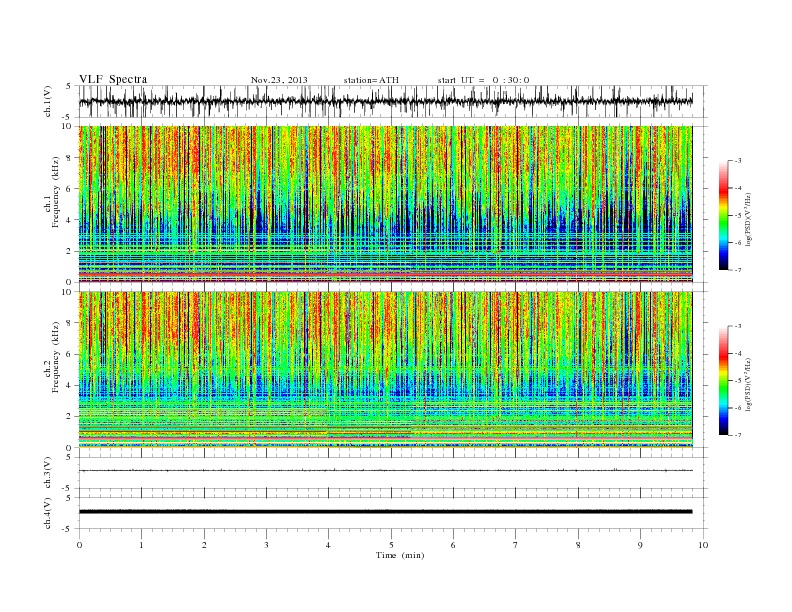
Task: Click the time axis tick label "3"
Action: 266,545
